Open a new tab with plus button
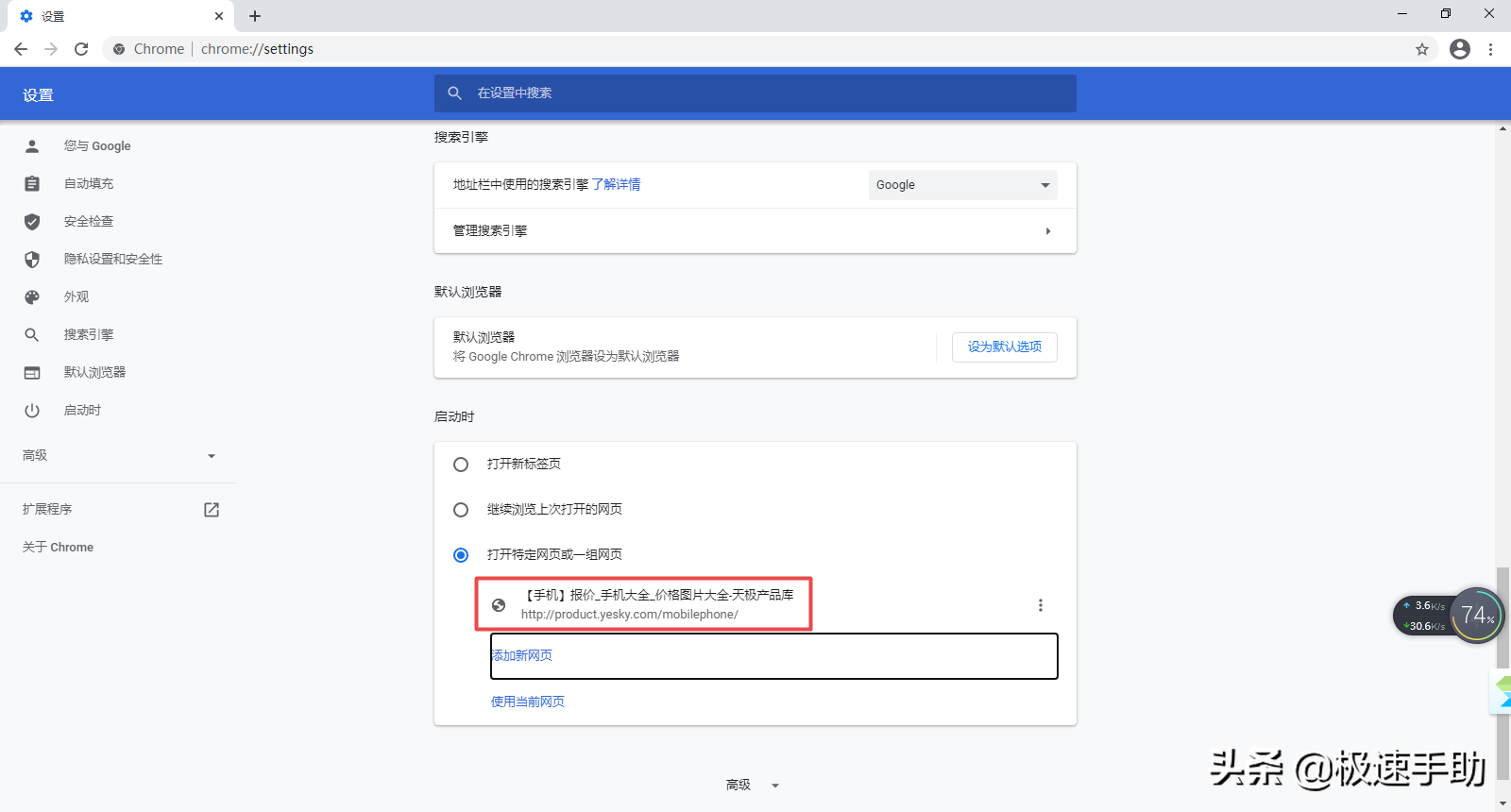 pos(255,16)
